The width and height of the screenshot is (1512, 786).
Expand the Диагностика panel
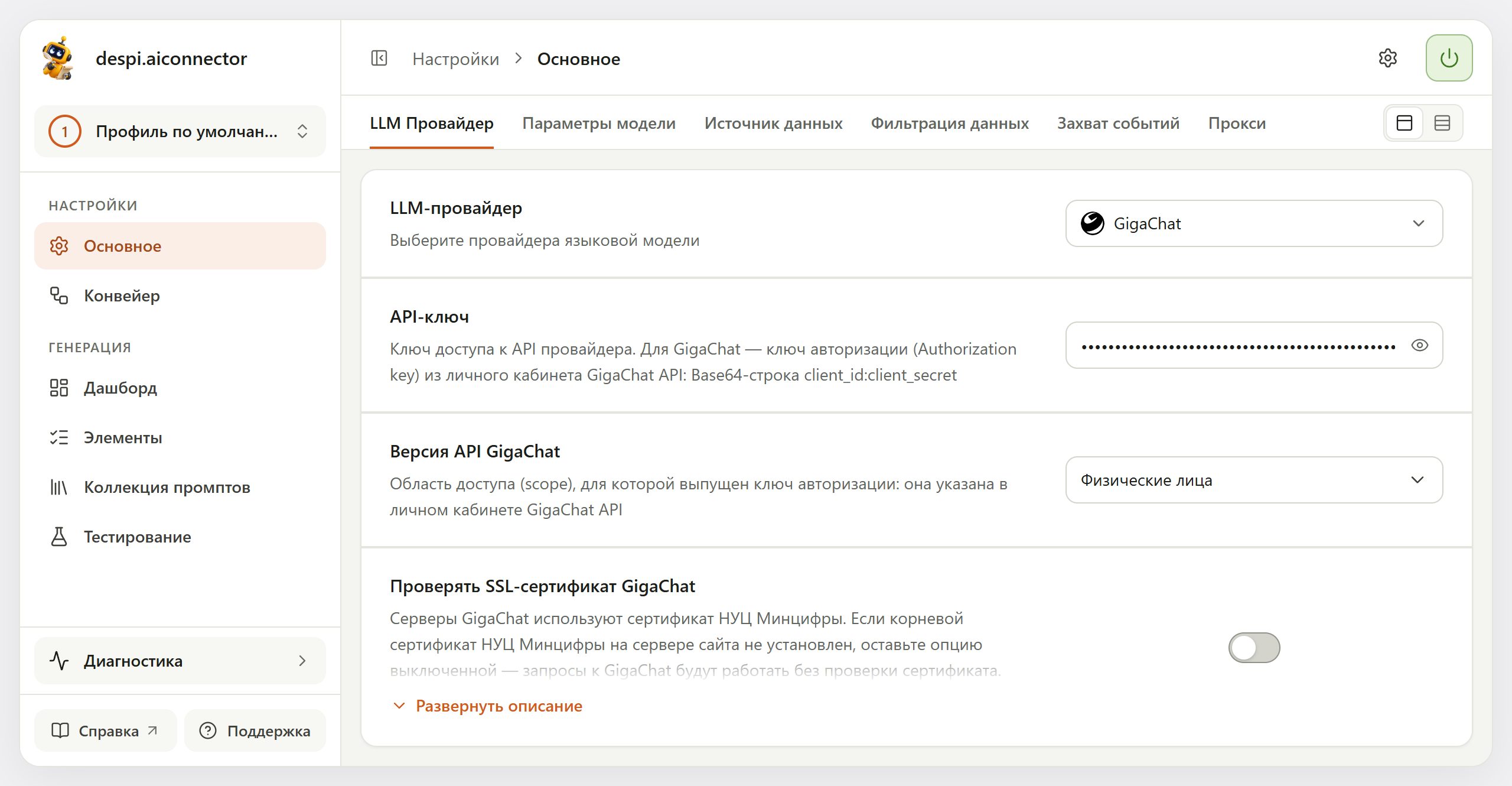pos(180,661)
